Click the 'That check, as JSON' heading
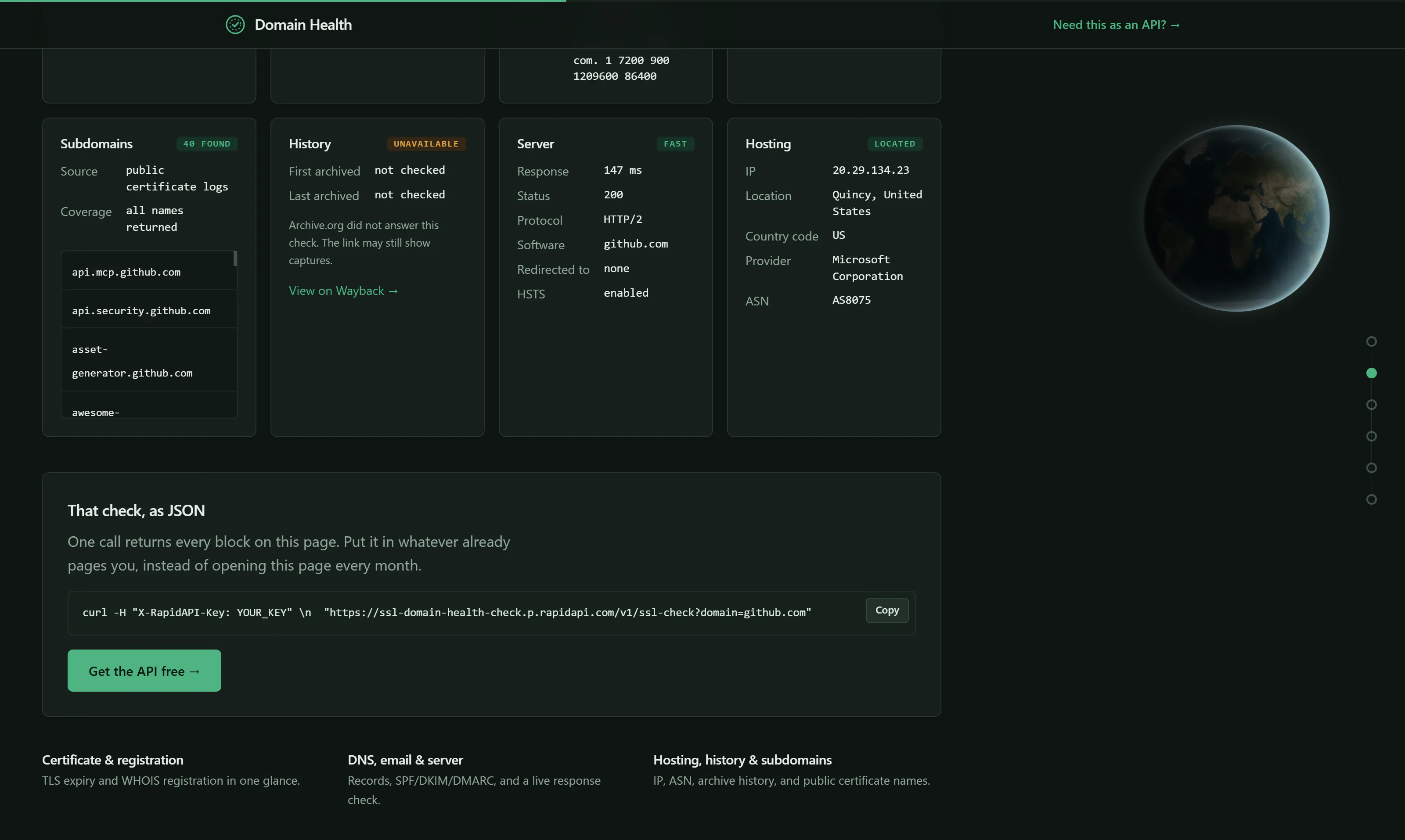Viewport: 1405px width, 840px height. click(x=136, y=510)
